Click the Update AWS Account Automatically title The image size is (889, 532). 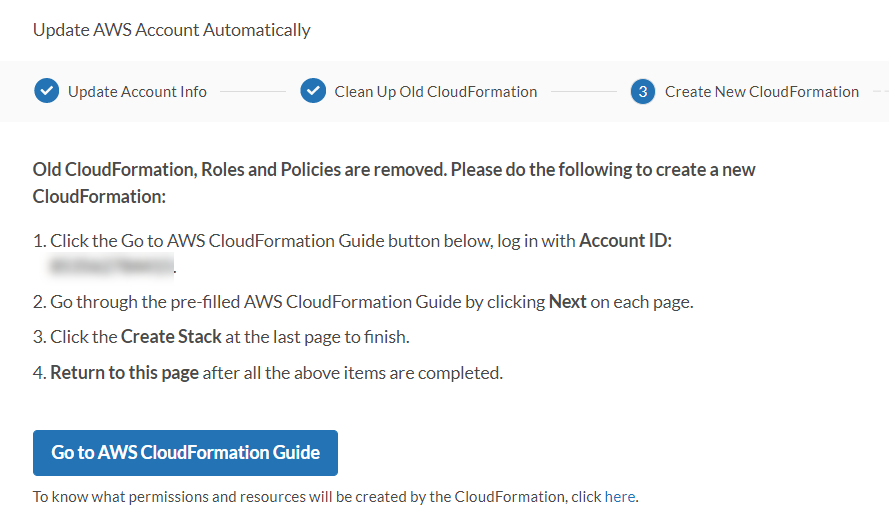pos(172,30)
